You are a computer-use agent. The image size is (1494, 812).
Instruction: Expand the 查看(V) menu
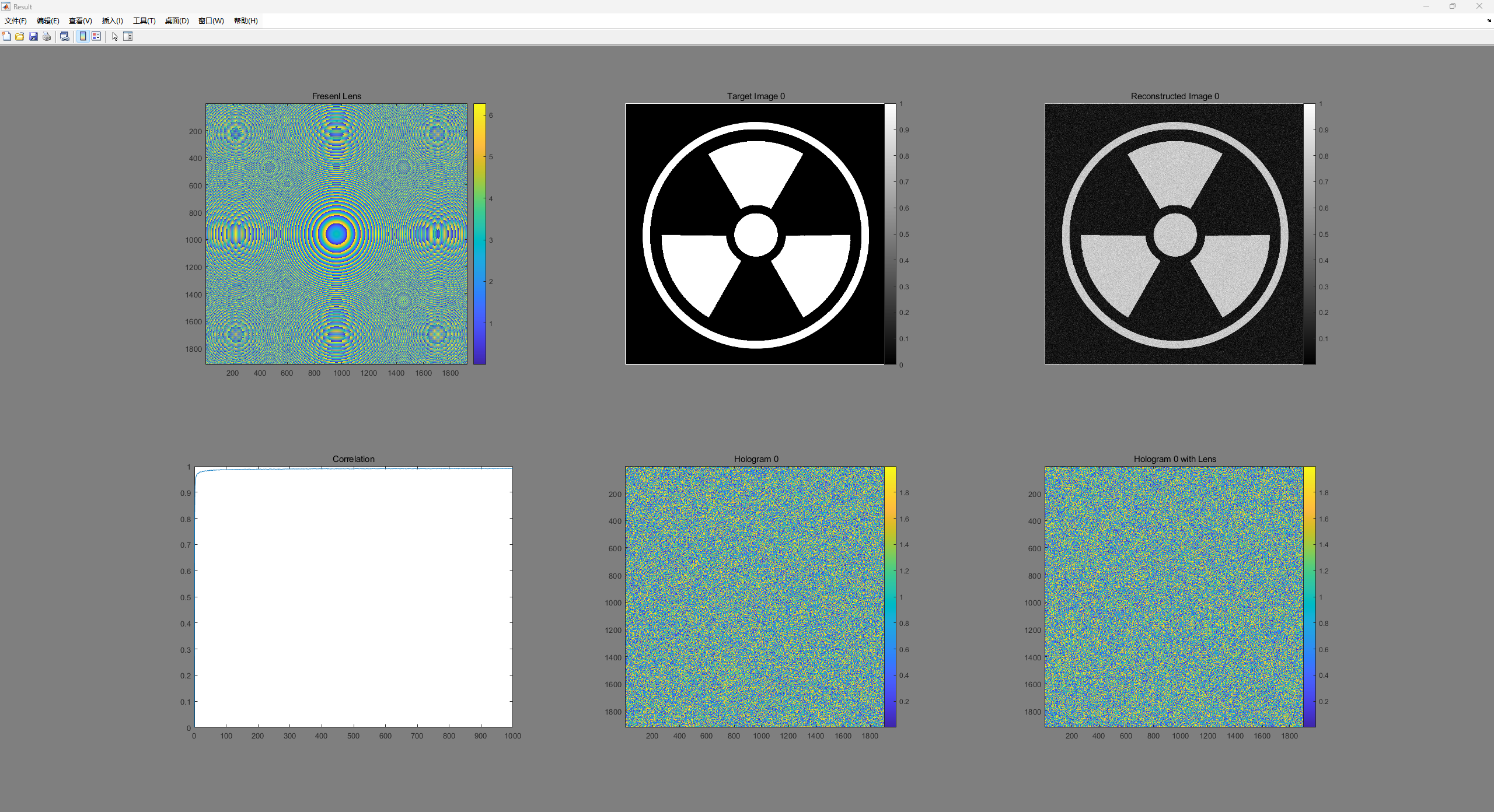pyautogui.click(x=81, y=20)
